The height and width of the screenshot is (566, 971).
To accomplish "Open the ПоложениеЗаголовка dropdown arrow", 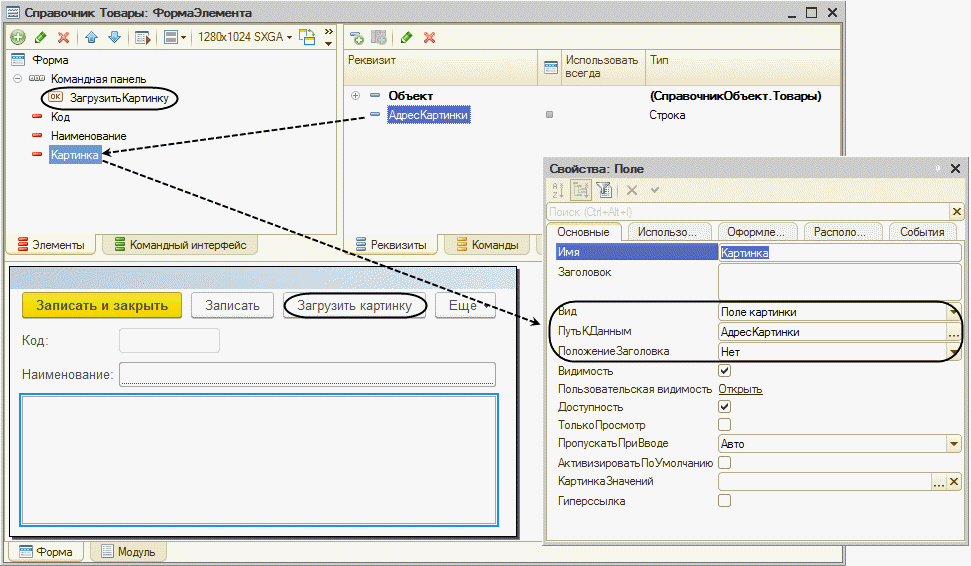I will (x=954, y=352).
